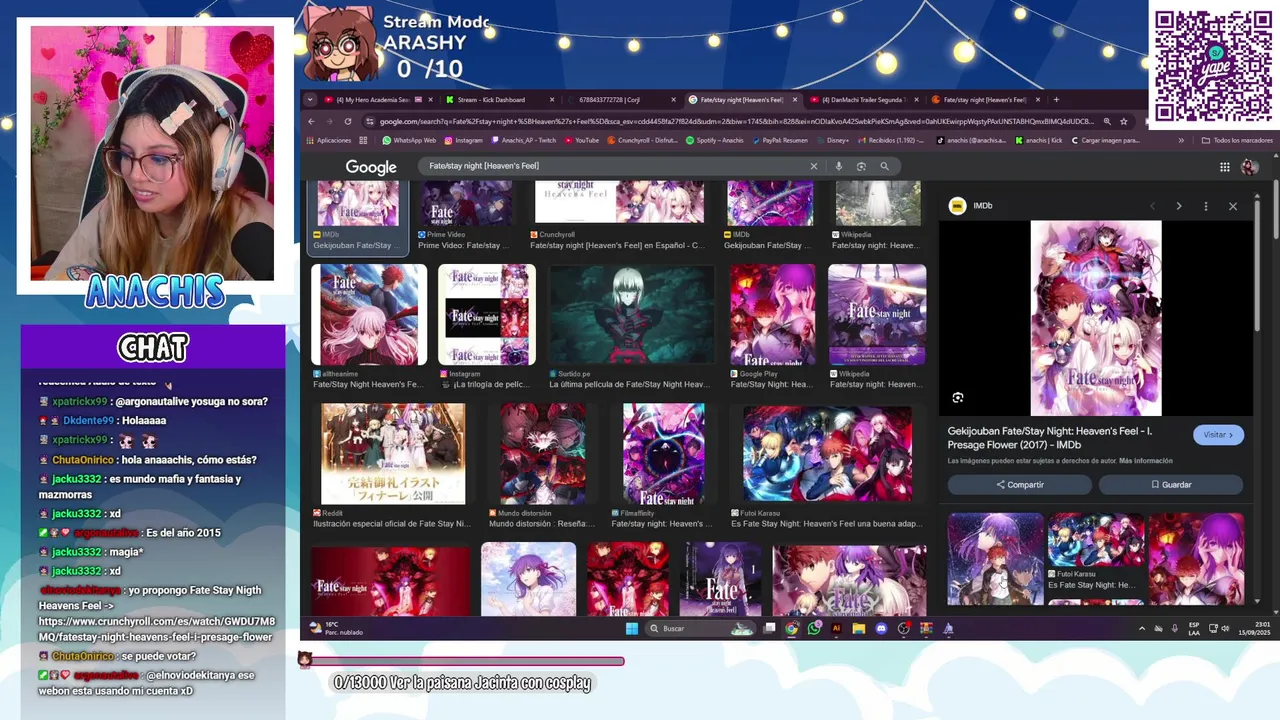Switch to the last Fate/stay night tab
Screen dimensions: 1280x720
[x=985, y=99]
